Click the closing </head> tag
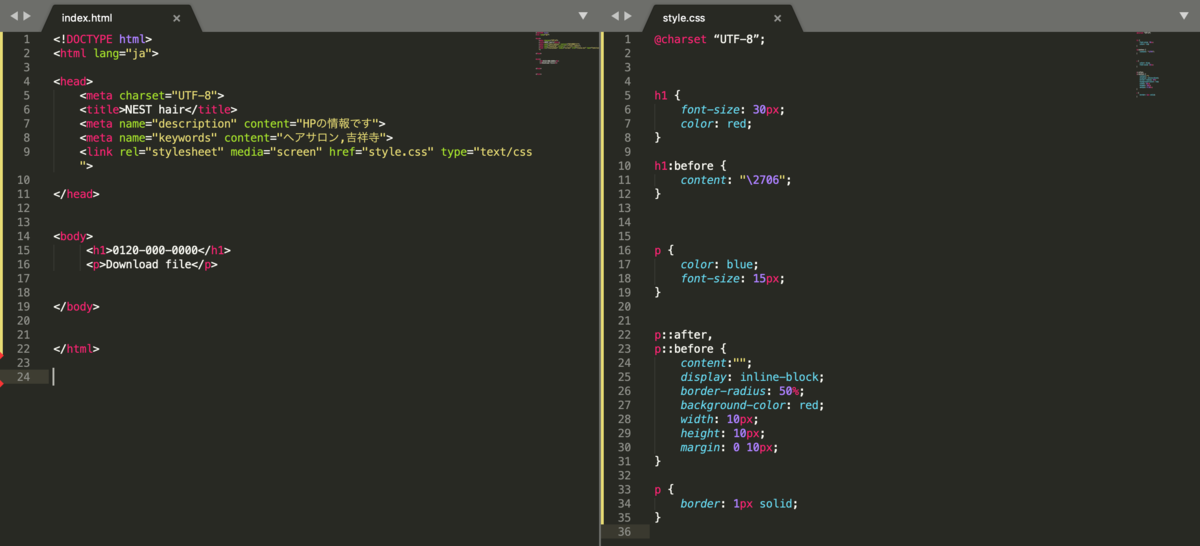The height and width of the screenshot is (546, 1200). click(x=77, y=194)
